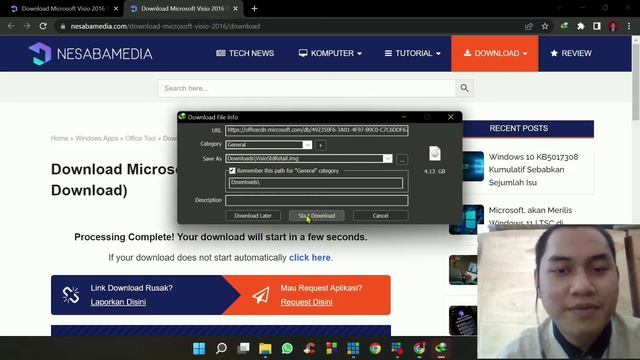Viewport: 640px width, 360px height.
Task: Open the Chrome three-dot menu
Action: (x=629, y=26)
